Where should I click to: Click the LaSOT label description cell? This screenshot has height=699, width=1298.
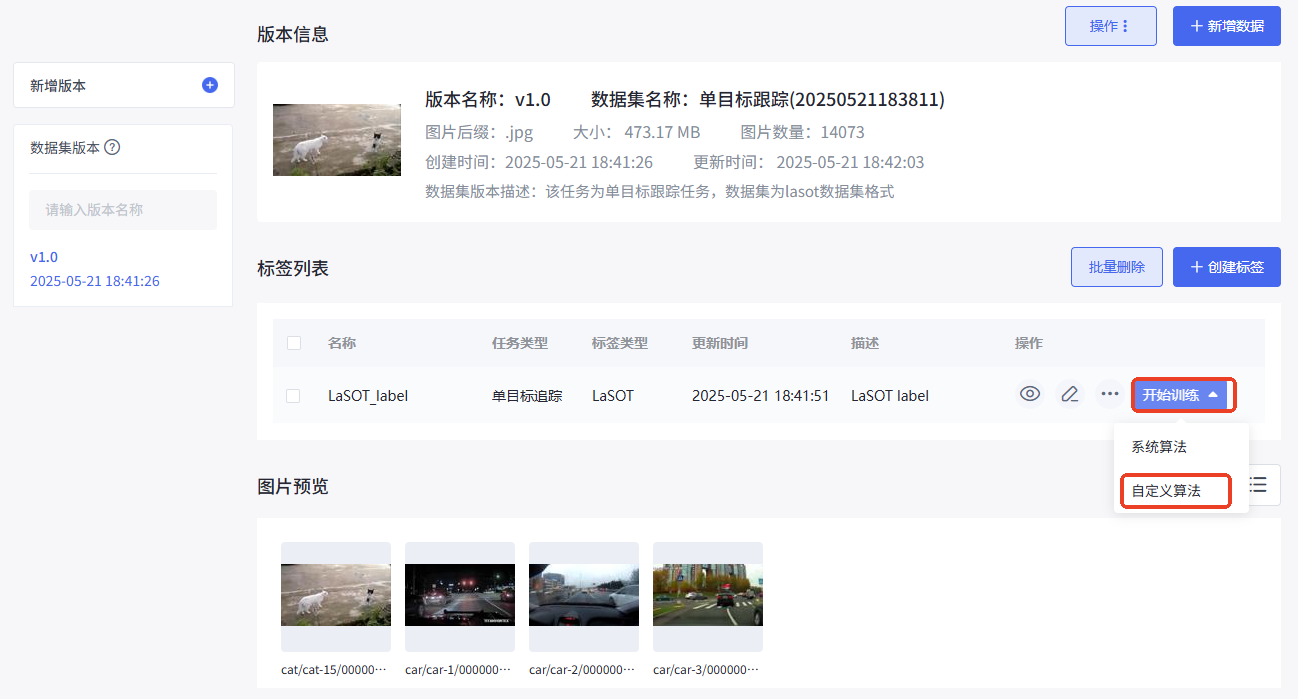tap(890, 396)
